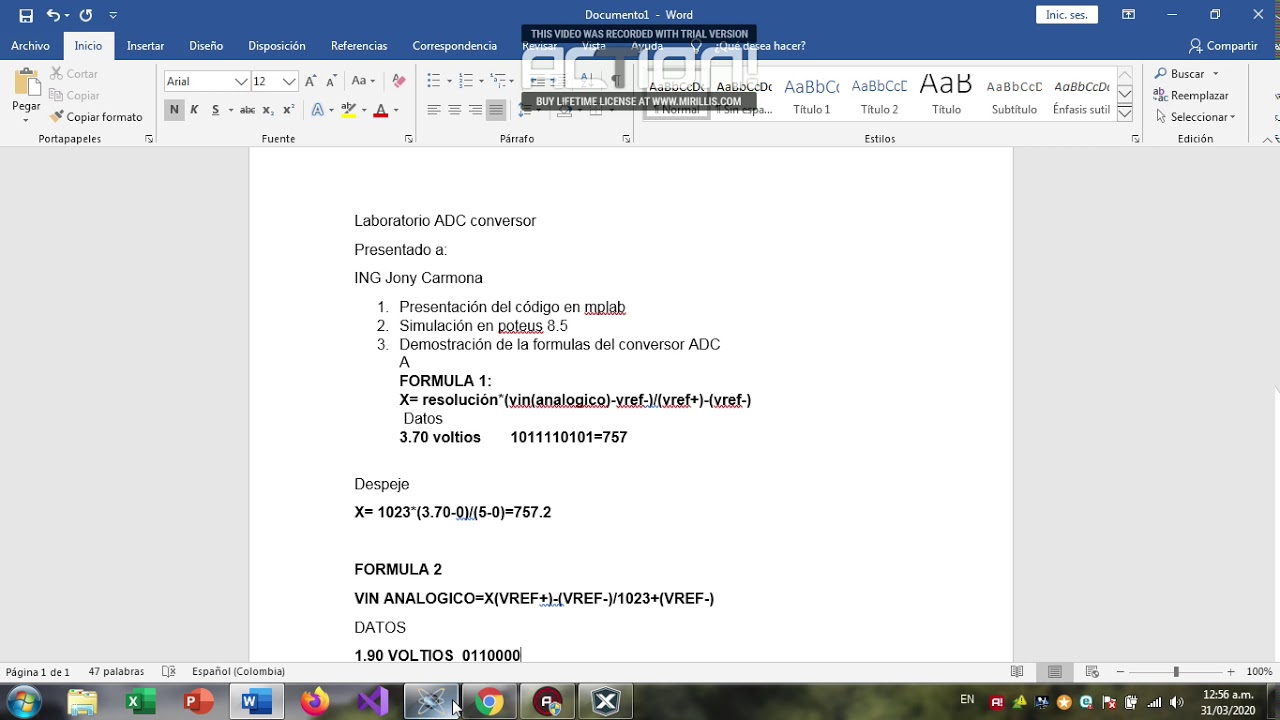Apply yellow text highlight color
This screenshot has height=720, width=1280.
click(348, 110)
